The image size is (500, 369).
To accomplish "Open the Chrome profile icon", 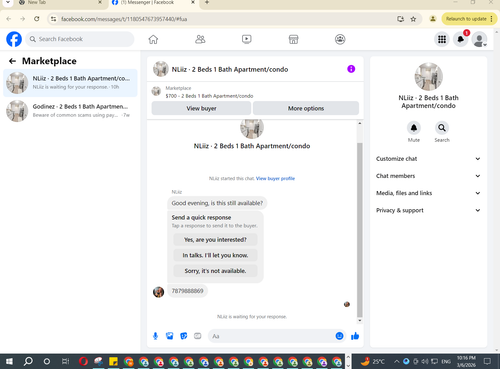I will [x=433, y=19].
